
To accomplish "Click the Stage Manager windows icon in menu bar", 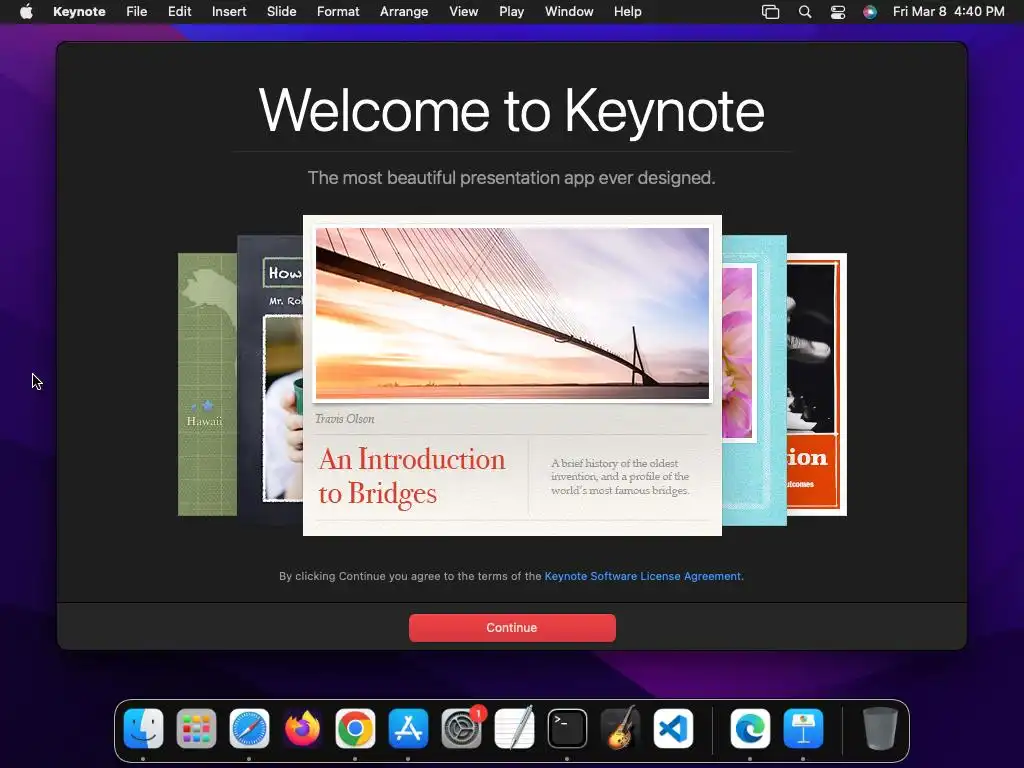I will [x=771, y=12].
